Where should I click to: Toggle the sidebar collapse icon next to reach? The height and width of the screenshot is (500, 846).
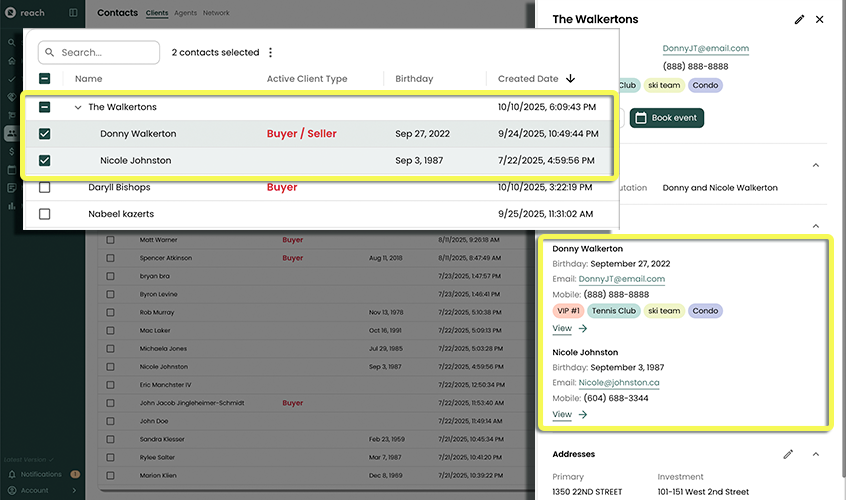click(x=73, y=13)
